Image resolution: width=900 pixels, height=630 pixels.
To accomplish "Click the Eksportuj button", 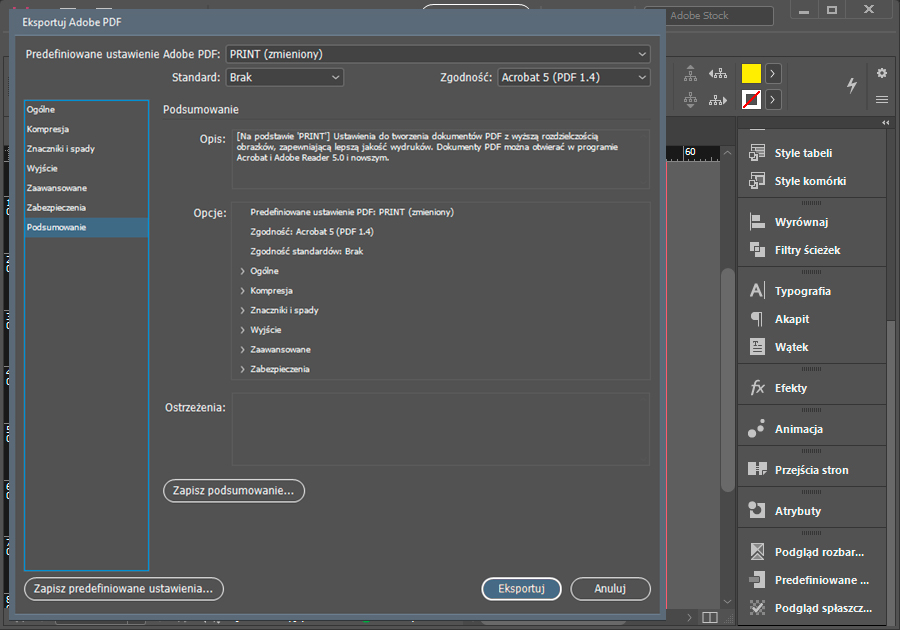I will 521,589.
